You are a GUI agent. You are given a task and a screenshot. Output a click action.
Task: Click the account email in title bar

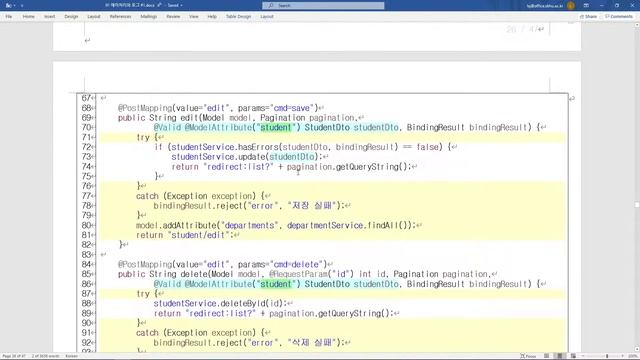(x=544, y=6)
